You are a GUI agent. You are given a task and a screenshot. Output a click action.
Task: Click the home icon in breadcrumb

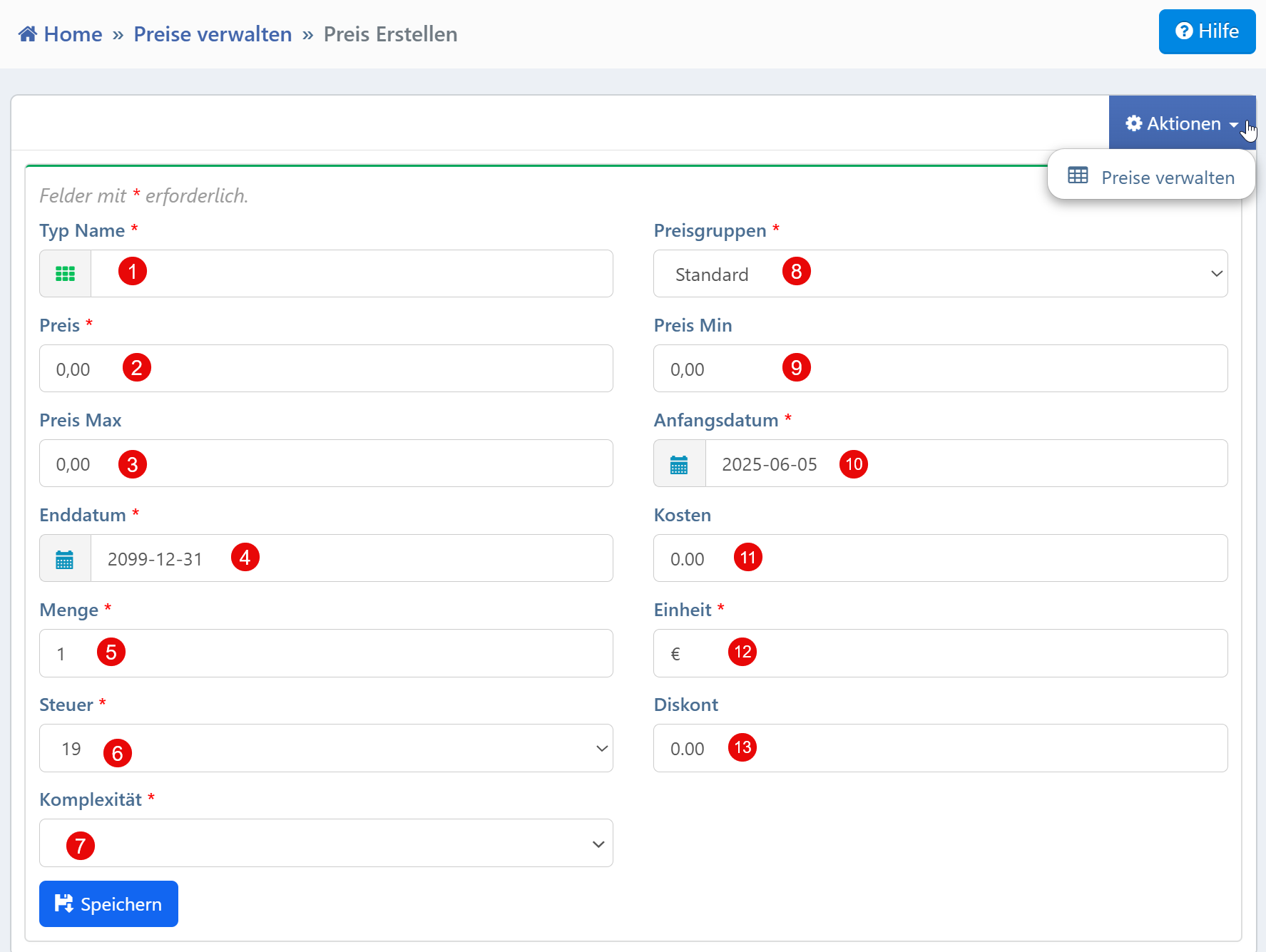[x=28, y=34]
